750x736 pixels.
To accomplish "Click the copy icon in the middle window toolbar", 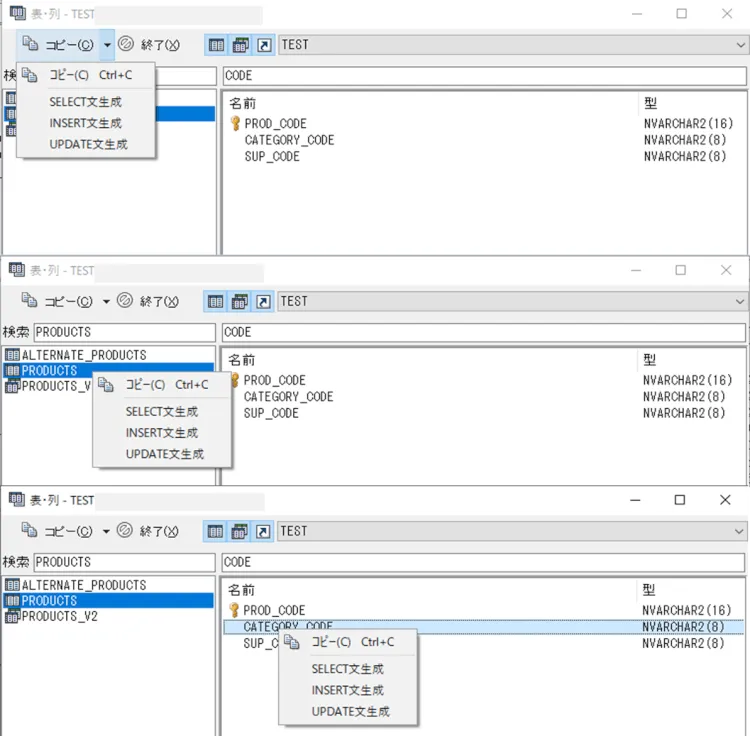I will [x=29, y=301].
